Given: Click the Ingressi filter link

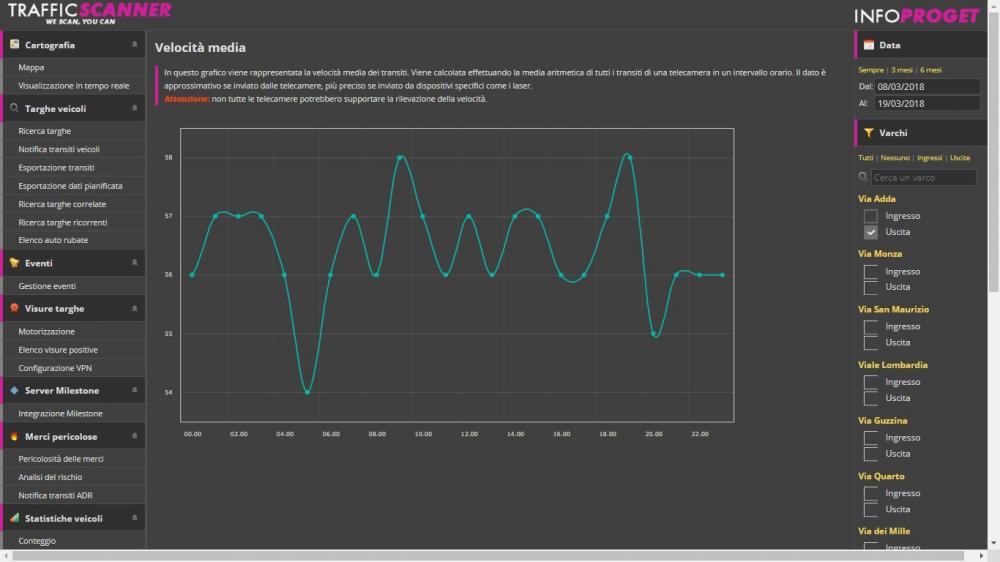Looking at the screenshot, I should point(929,158).
